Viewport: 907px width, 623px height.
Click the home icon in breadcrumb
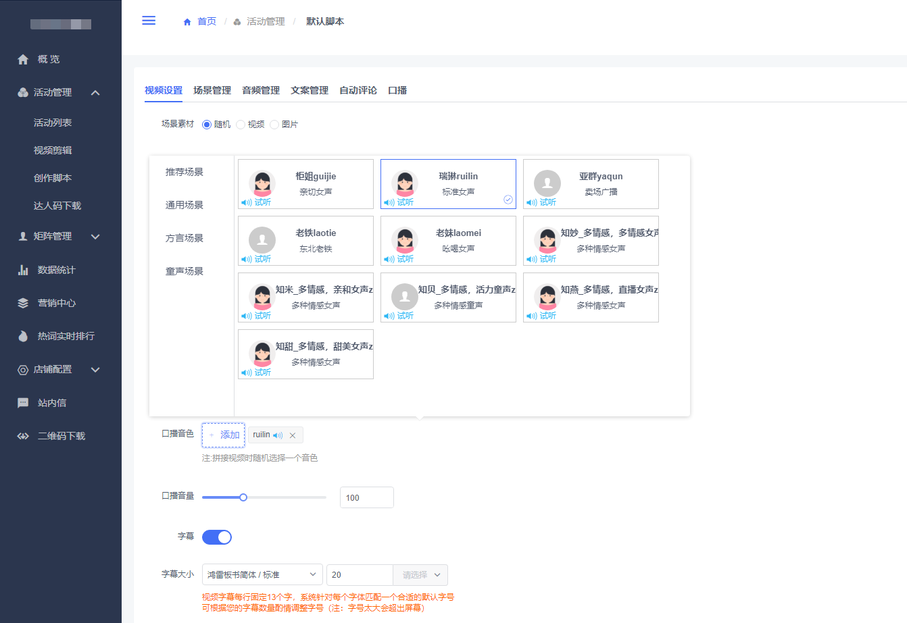click(x=187, y=22)
